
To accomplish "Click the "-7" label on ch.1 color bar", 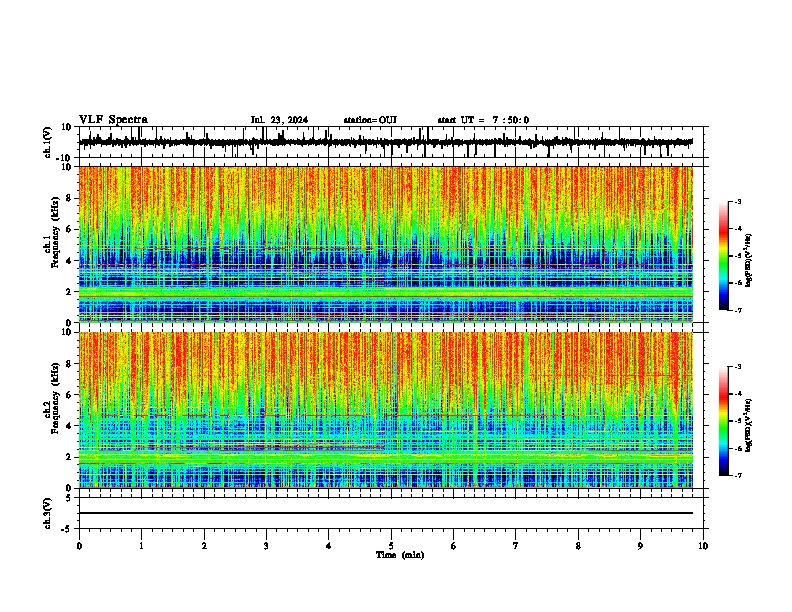I will (738, 310).
